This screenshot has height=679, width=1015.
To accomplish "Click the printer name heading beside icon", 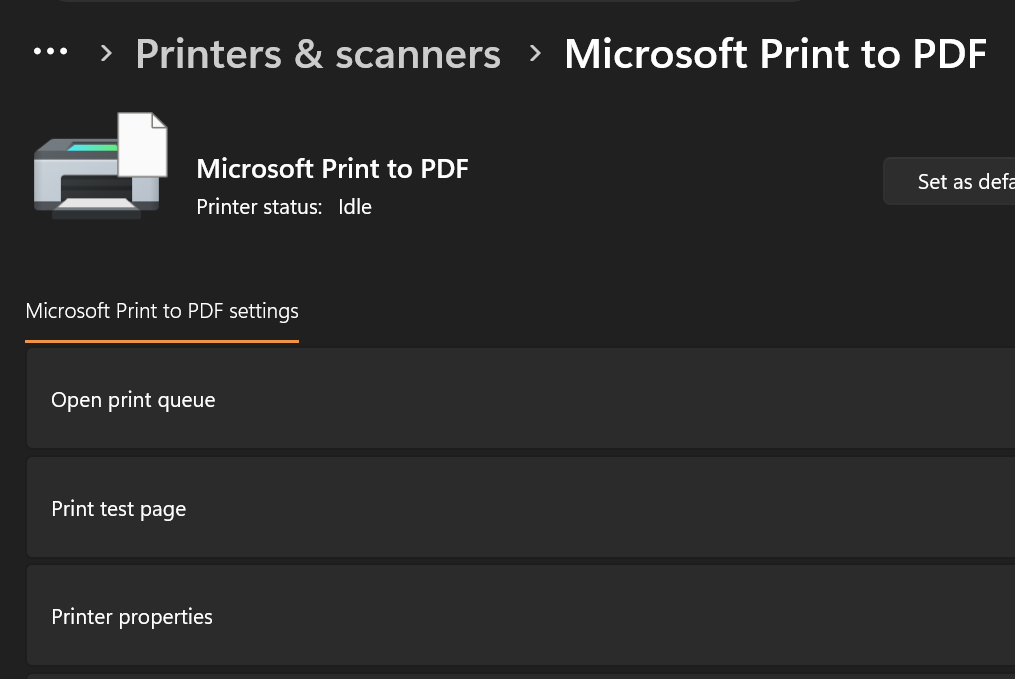I will coord(332,169).
